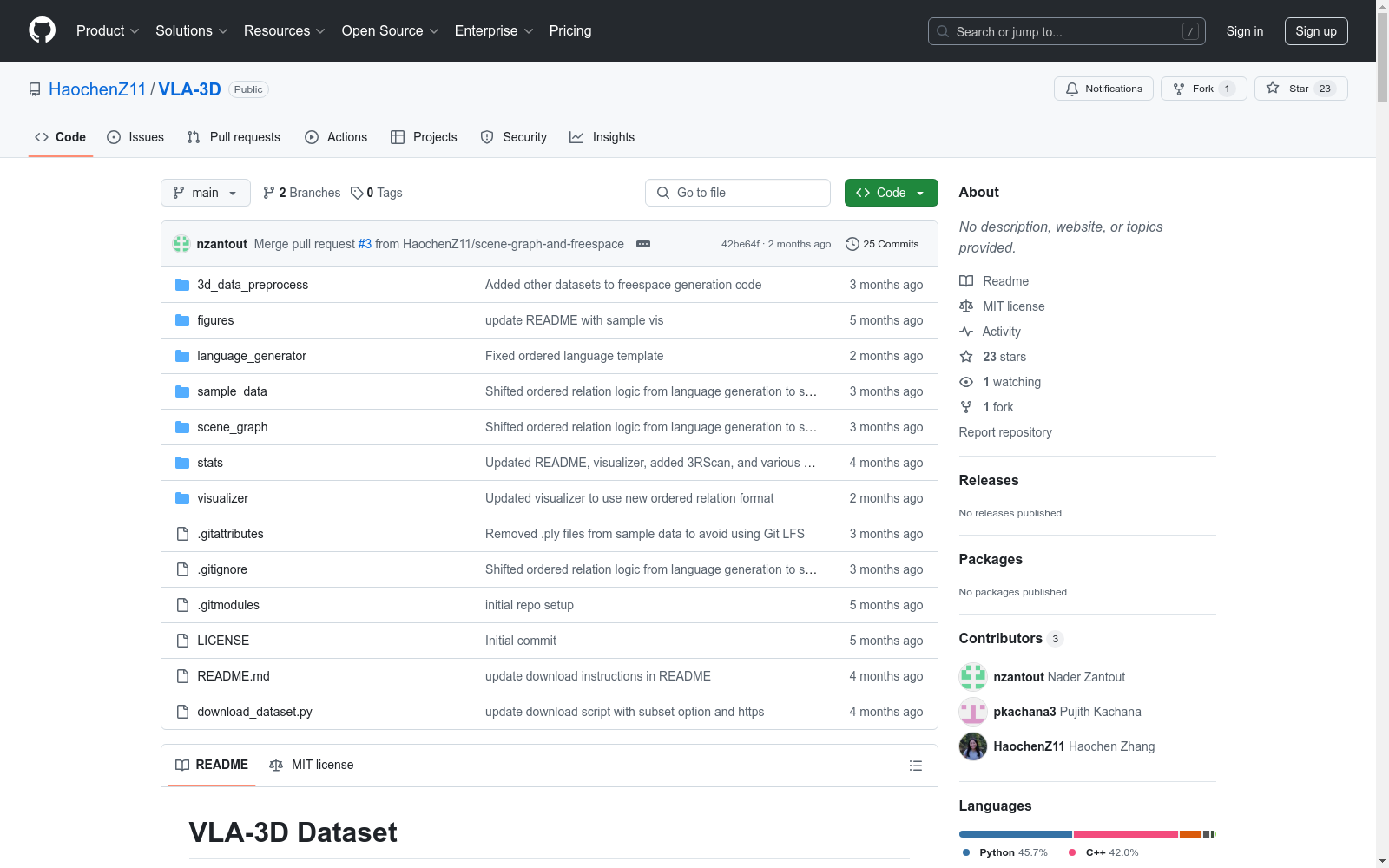Open the Projects tab

coord(424,137)
